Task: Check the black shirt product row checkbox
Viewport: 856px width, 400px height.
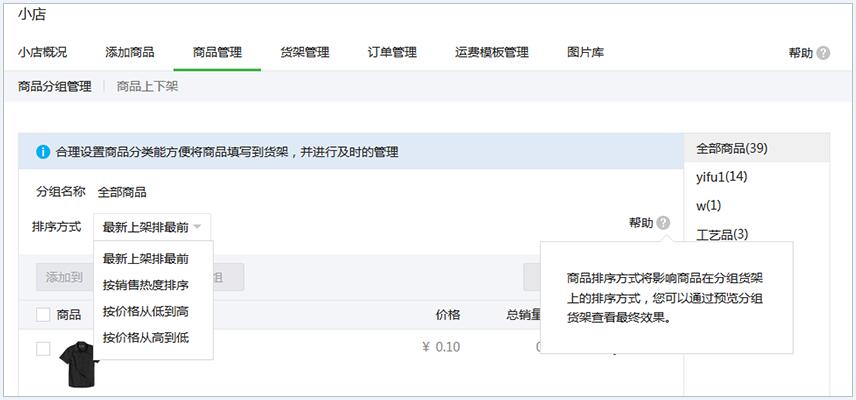Action: (x=43, y=349)
